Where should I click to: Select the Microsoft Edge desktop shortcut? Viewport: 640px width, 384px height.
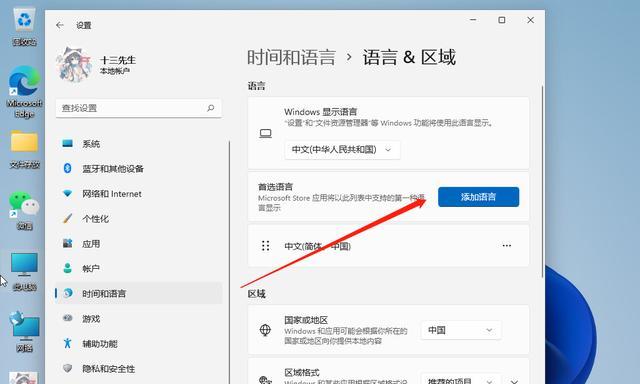(x=24, y=92)
